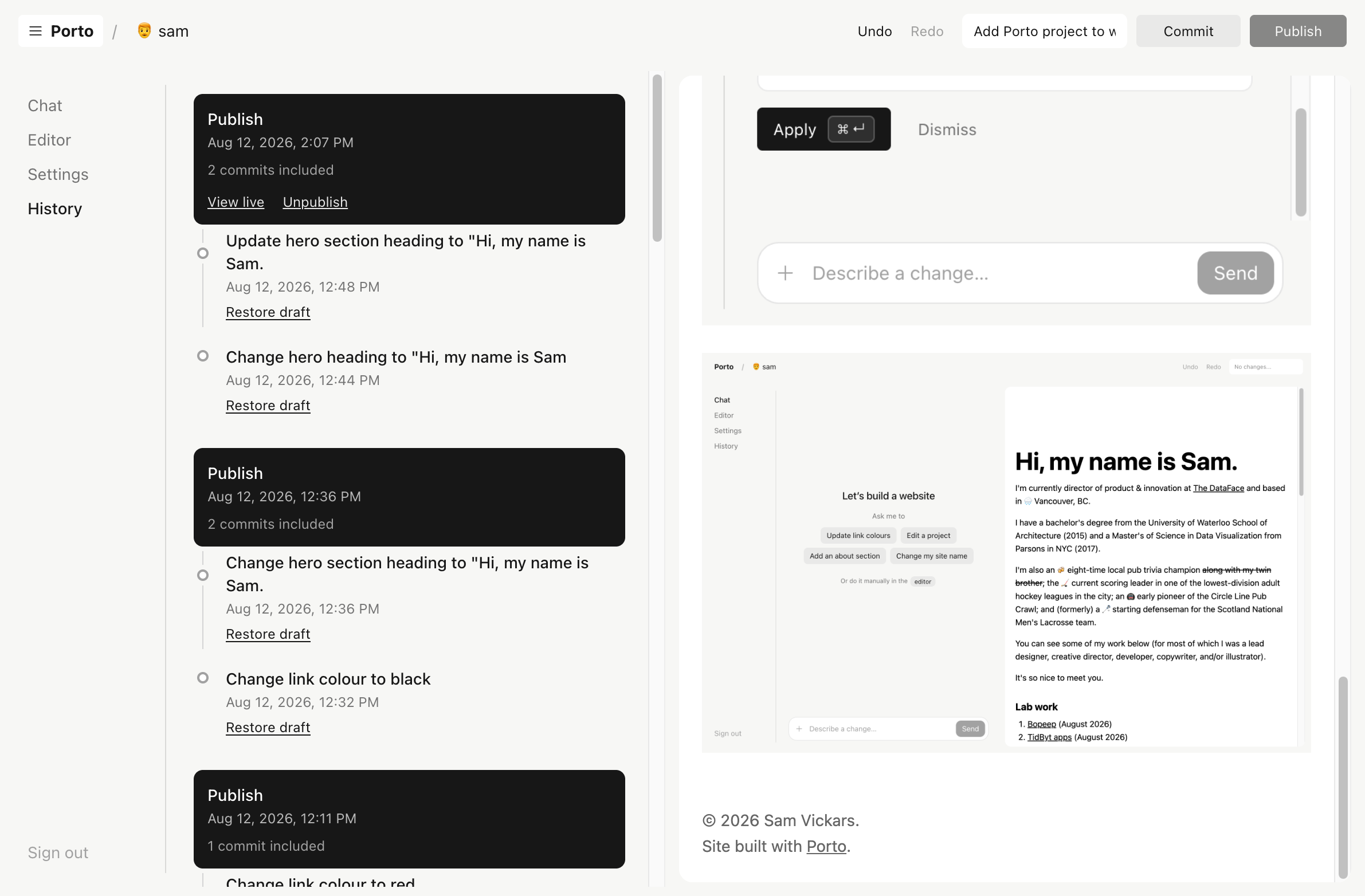Click the embedded site screenshot thumbnail
This screenshot has height=896, width=1365.
click(1006, 553)
